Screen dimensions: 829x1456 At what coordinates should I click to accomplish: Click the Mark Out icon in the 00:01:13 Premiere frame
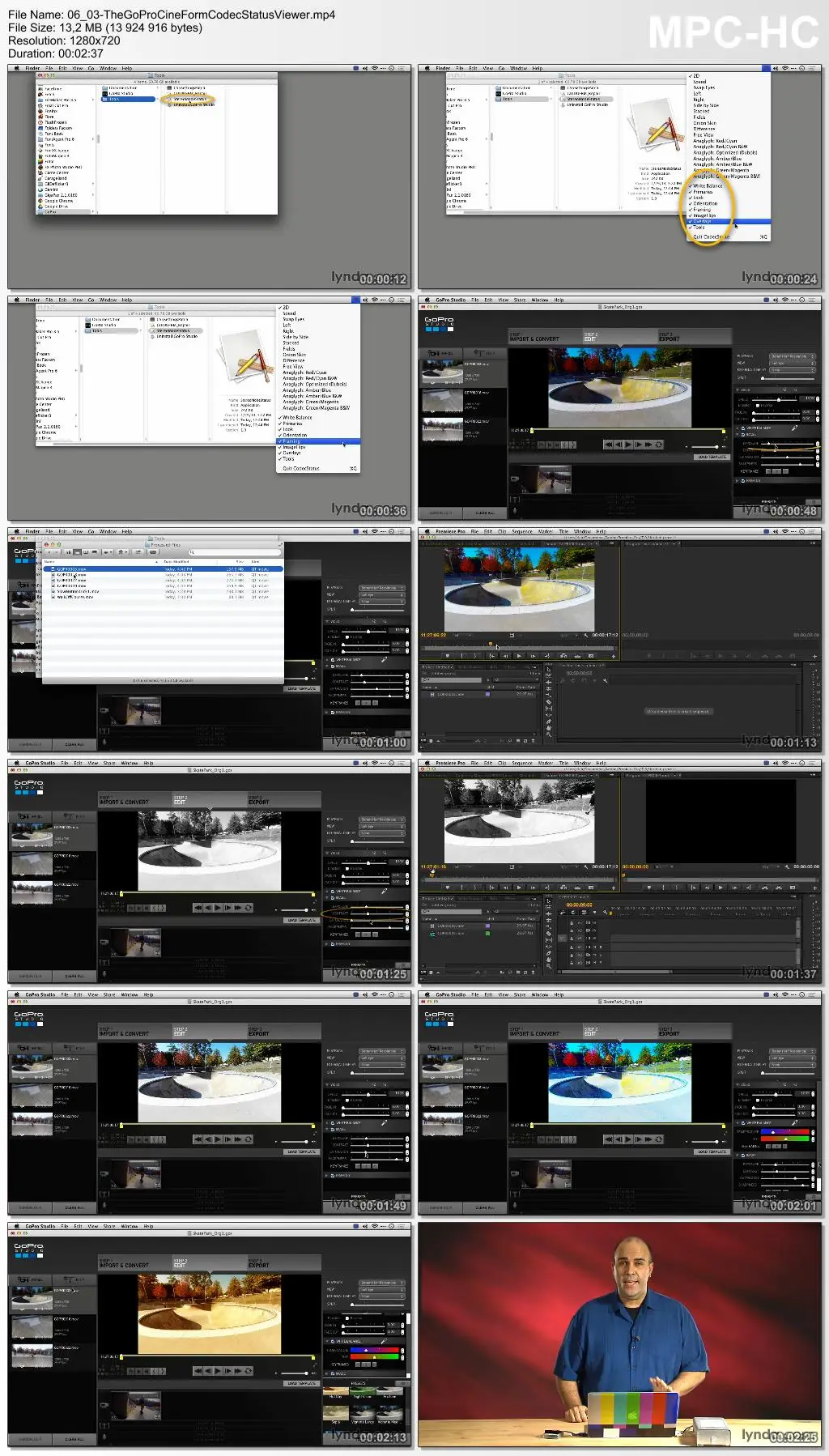tap(475, 656)
